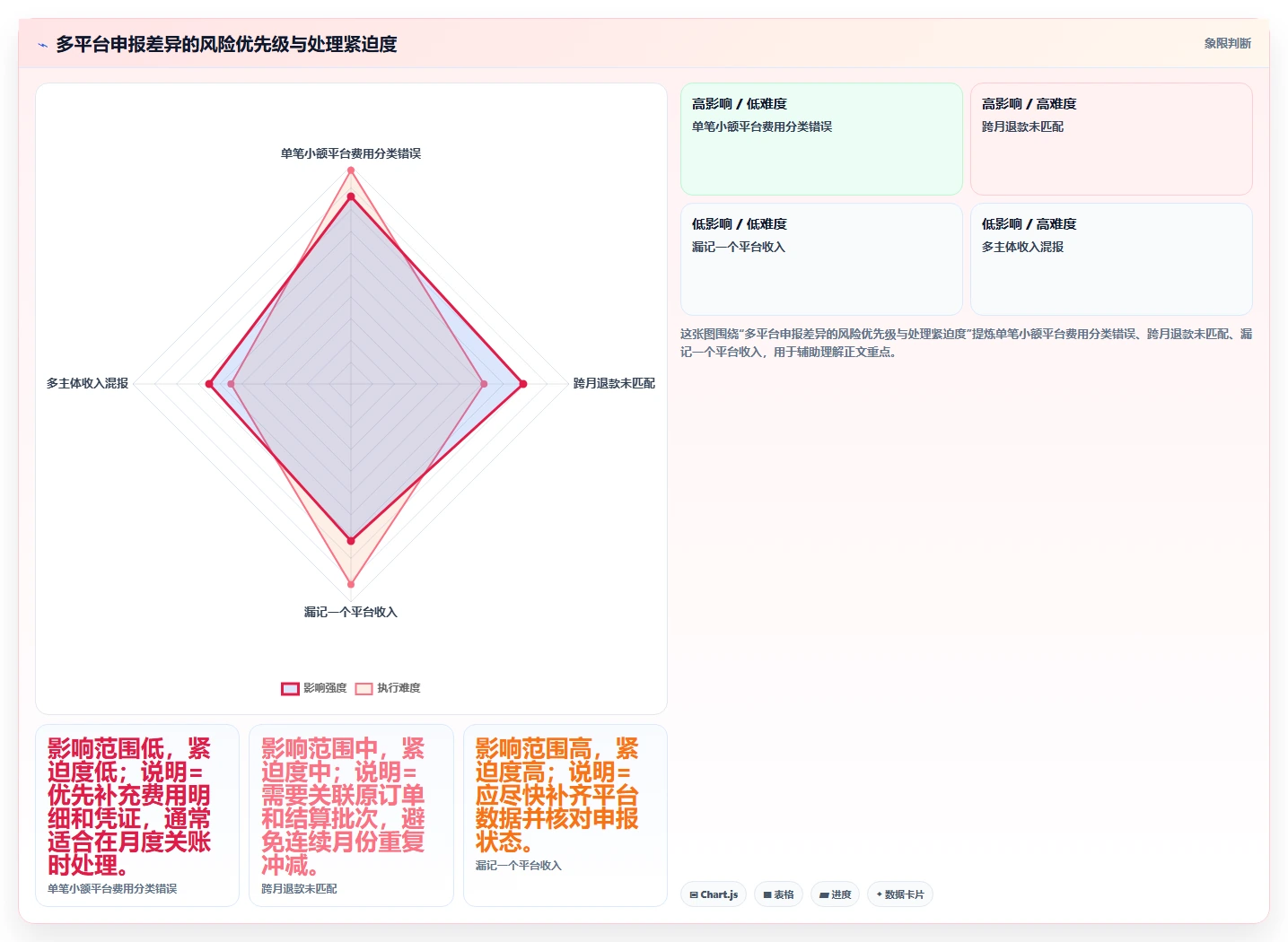
Task: Select the 表格 chip
Action: (x=778, y=894)
